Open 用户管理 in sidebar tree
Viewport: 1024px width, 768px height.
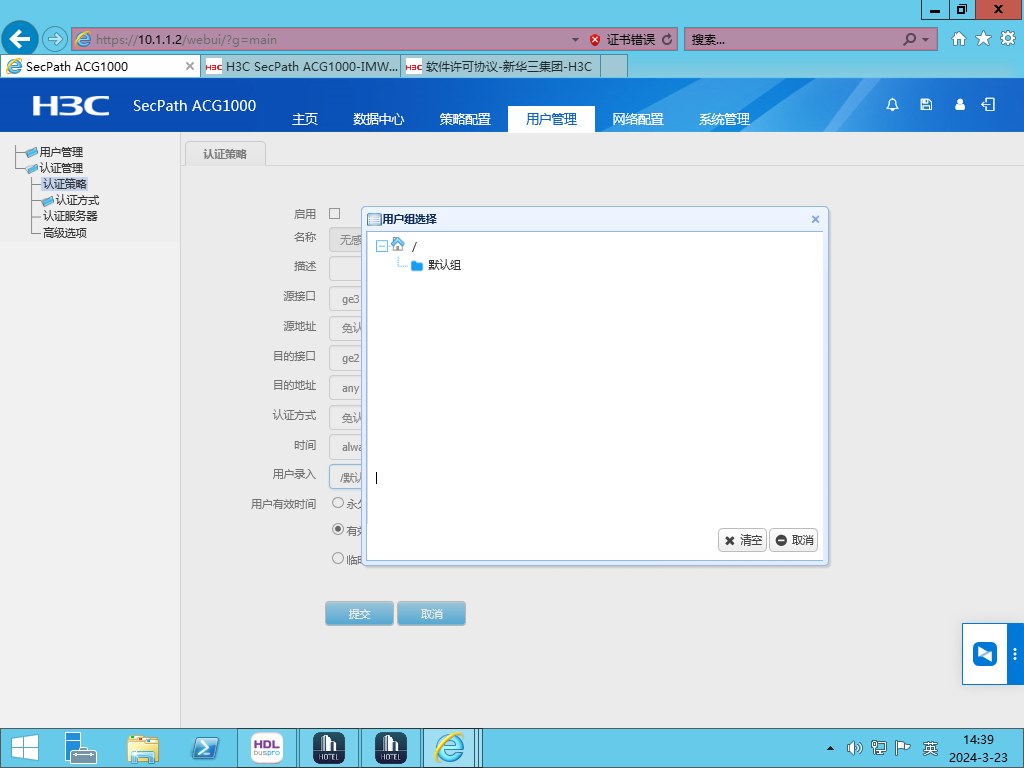[x=61, y=152]
